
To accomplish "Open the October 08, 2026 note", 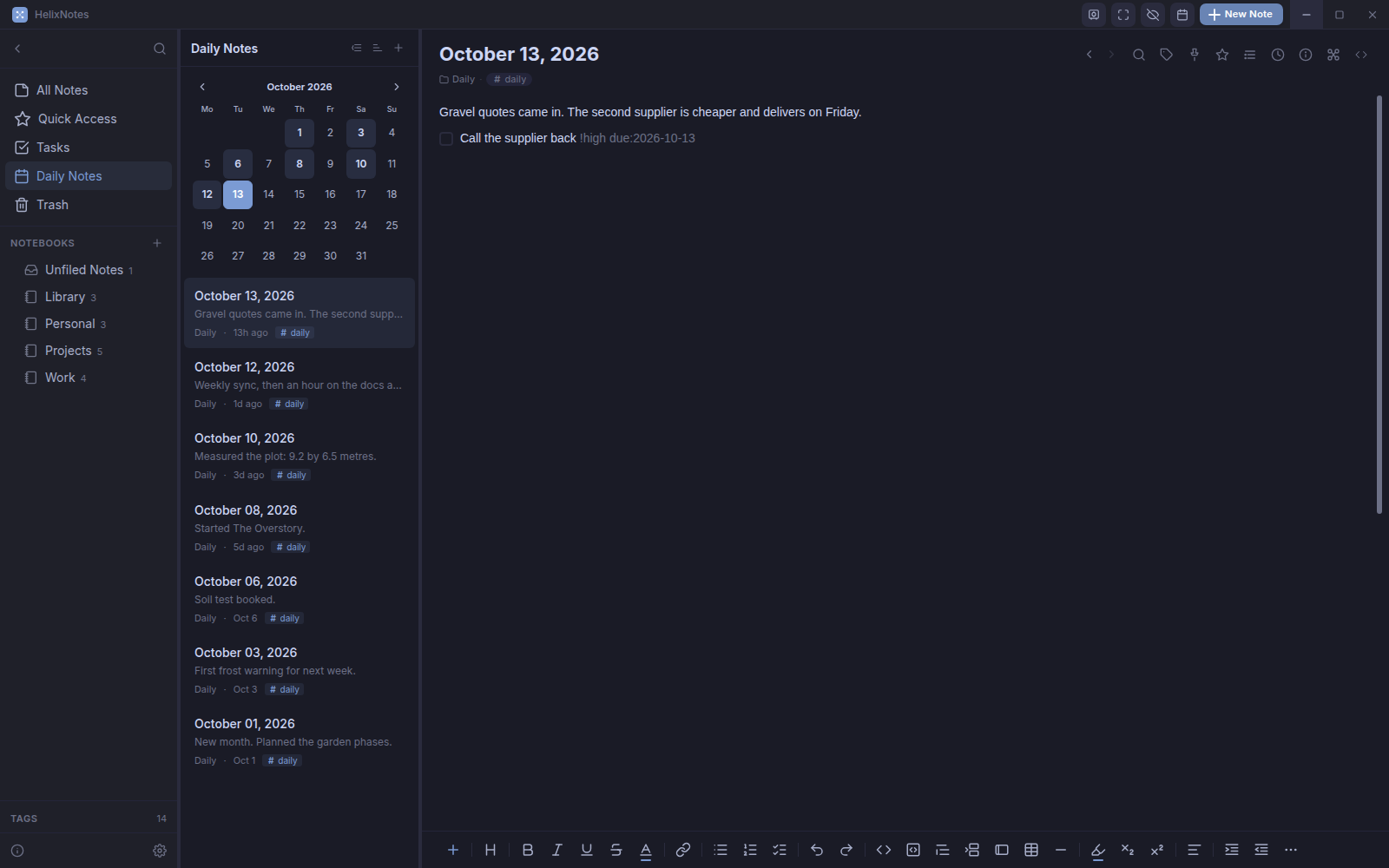I will click(x=300, y=528).
